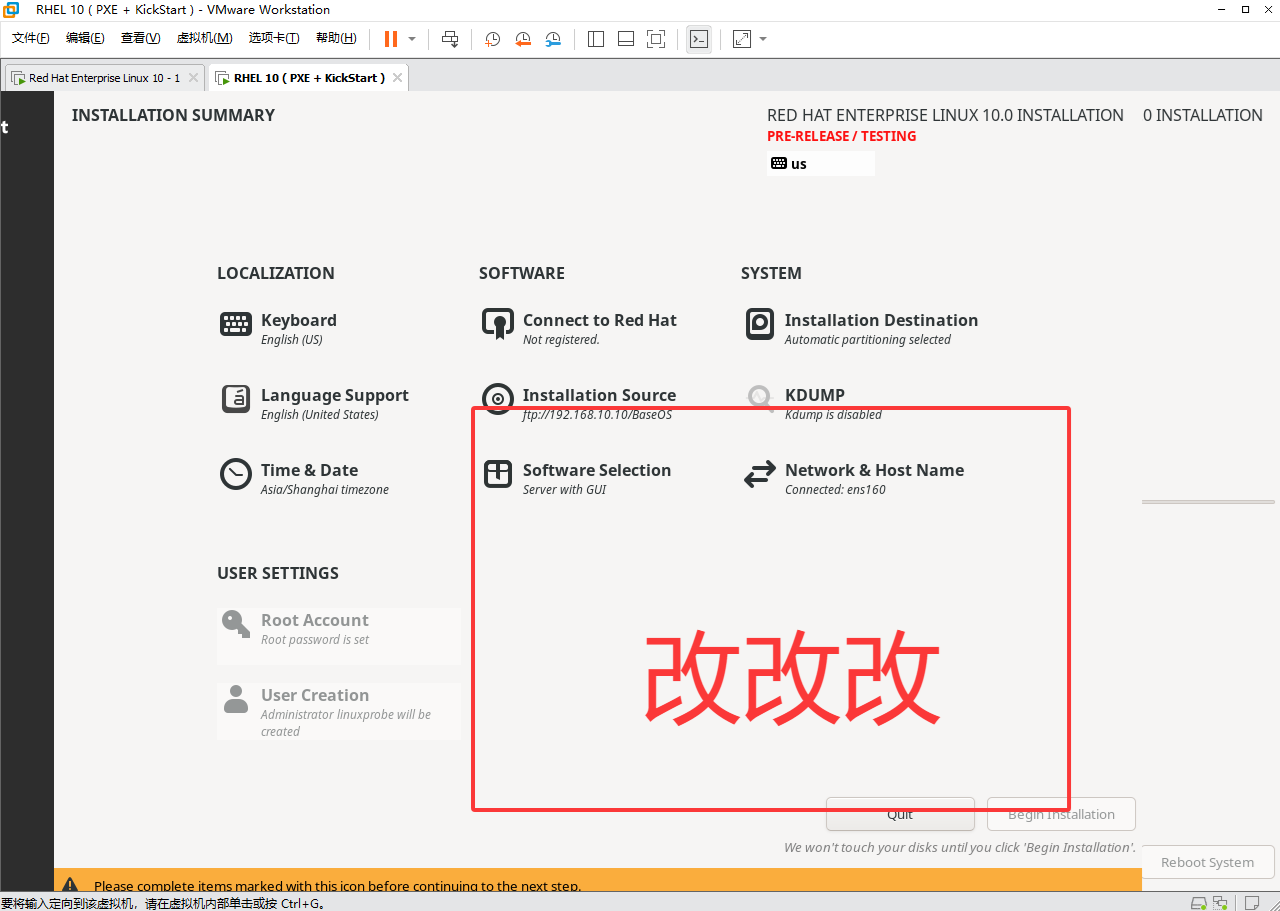The width and height of the screenshot is (1280, 911).
Task: Click the Network & Host Name label
Action: tap(875, 470)
